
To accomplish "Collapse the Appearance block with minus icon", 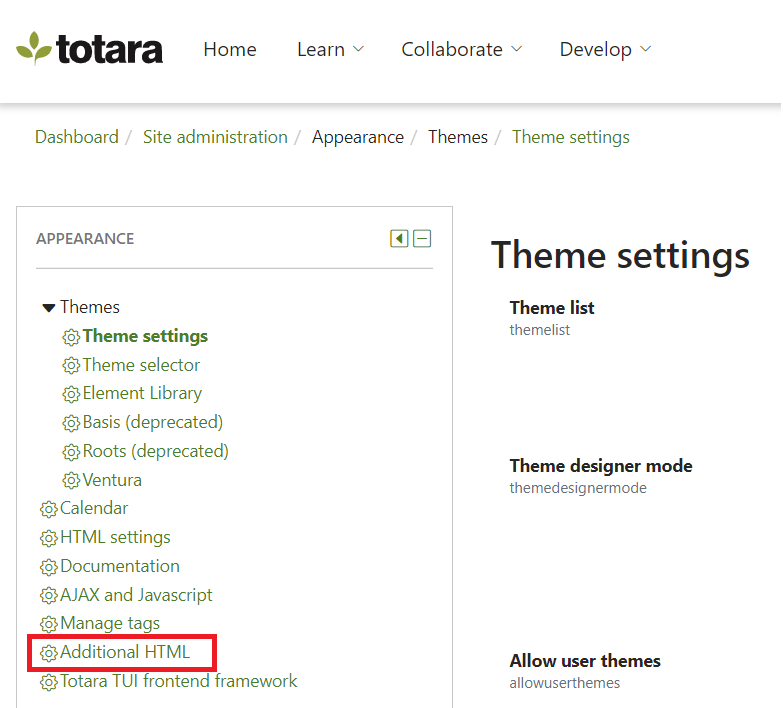I will [x=422, y=239].
